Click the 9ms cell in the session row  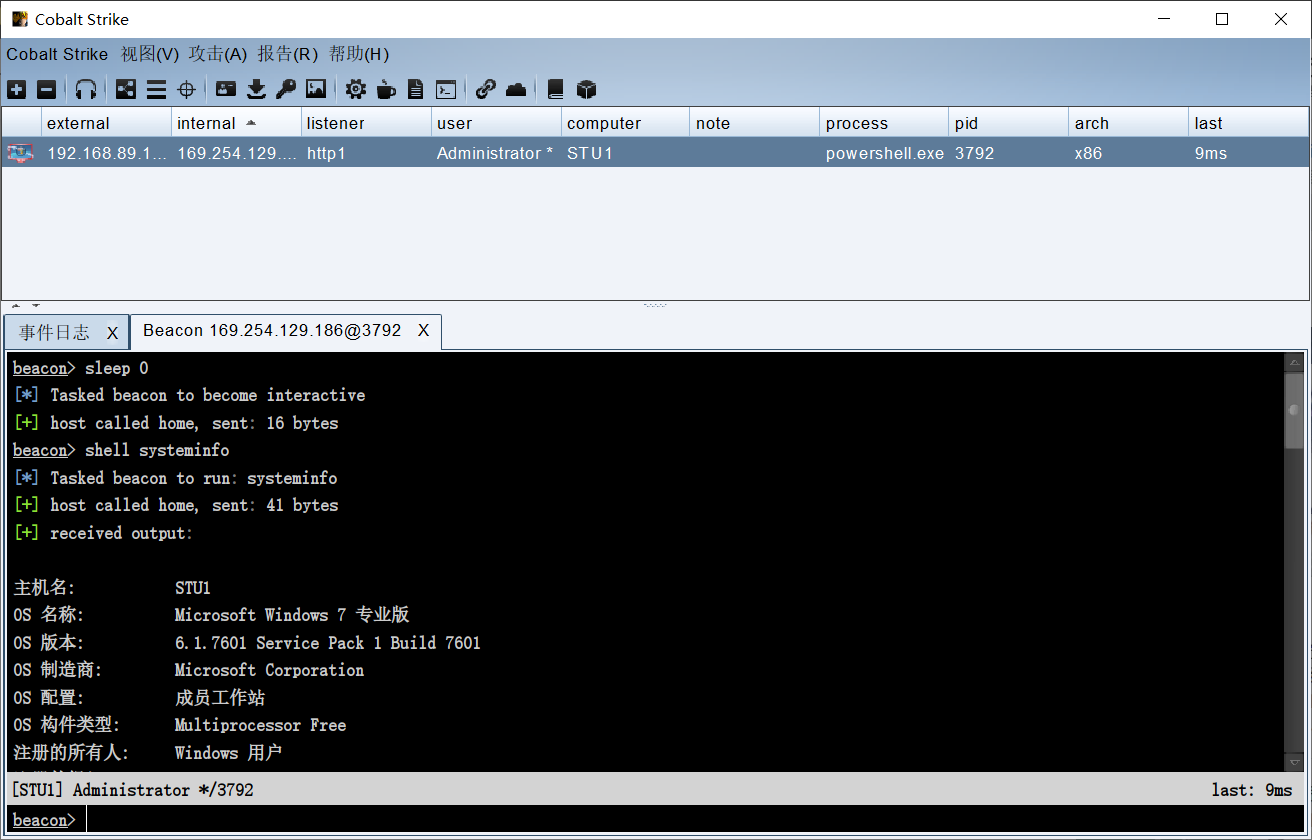[1248, 153]
